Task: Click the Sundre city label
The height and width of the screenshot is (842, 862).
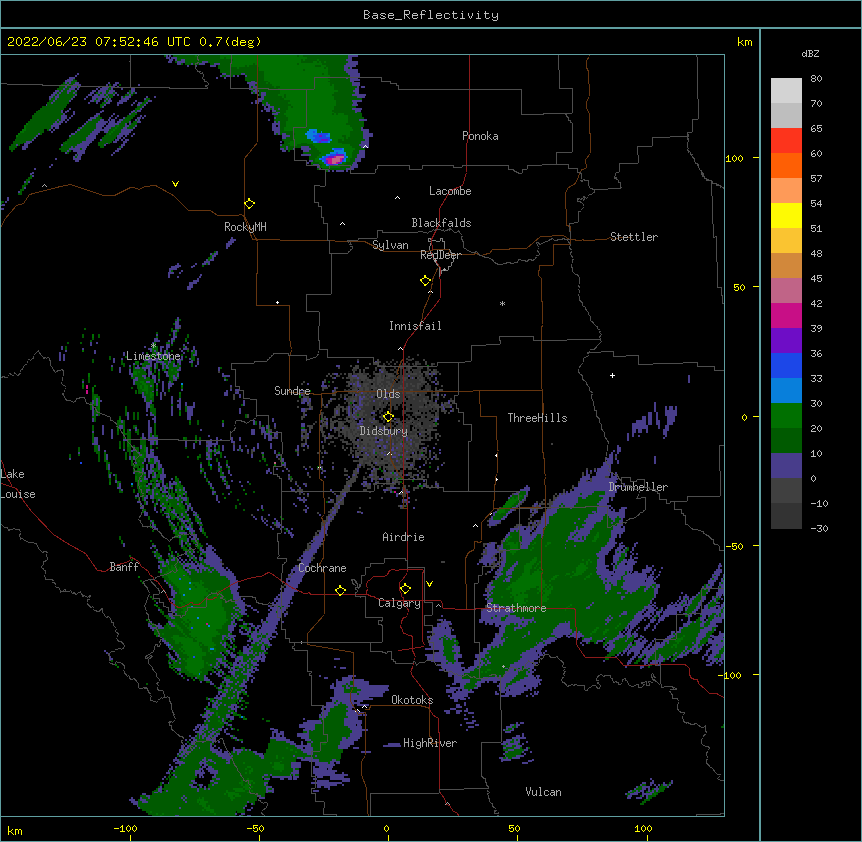Action: coord(292,391)
